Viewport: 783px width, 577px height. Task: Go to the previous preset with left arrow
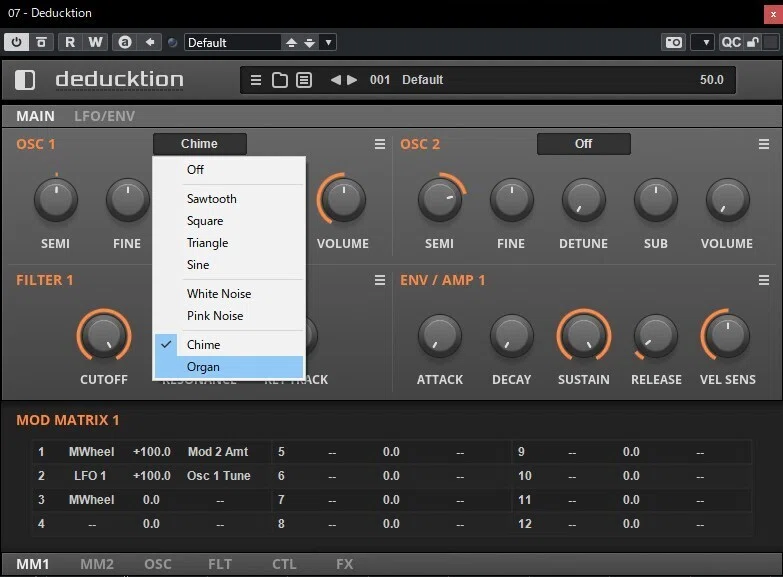coord(336,80)
